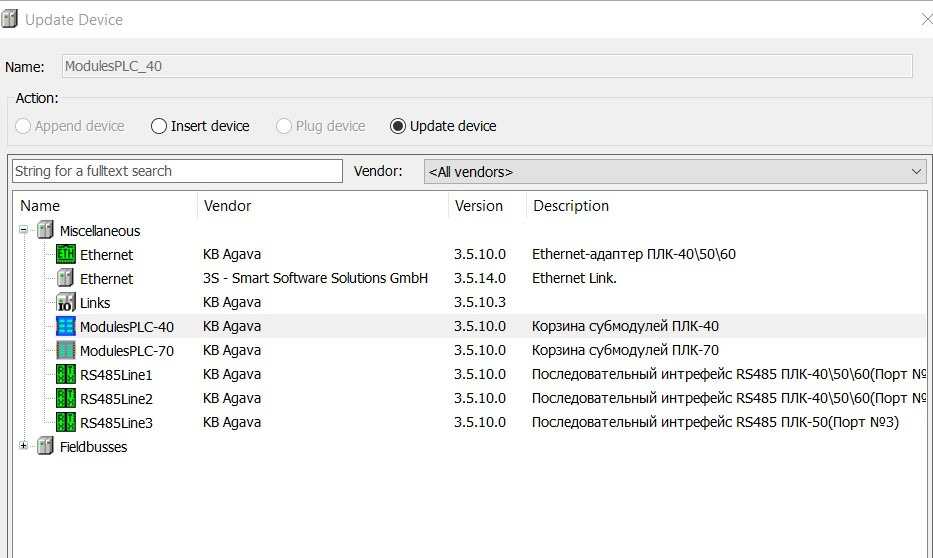Viewport: 933px width, 558px height.
Task: Select the Ethernet entry with version 3.5.14.0
Action: click(106, 278)
